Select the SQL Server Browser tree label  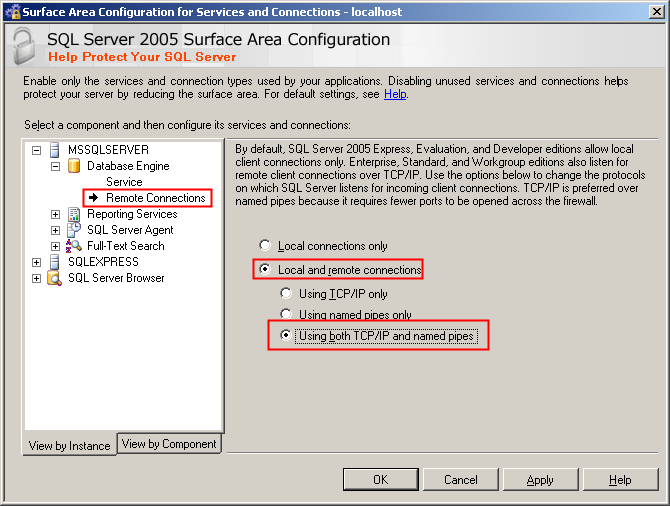pyautogui.click(x=116, y=278)
